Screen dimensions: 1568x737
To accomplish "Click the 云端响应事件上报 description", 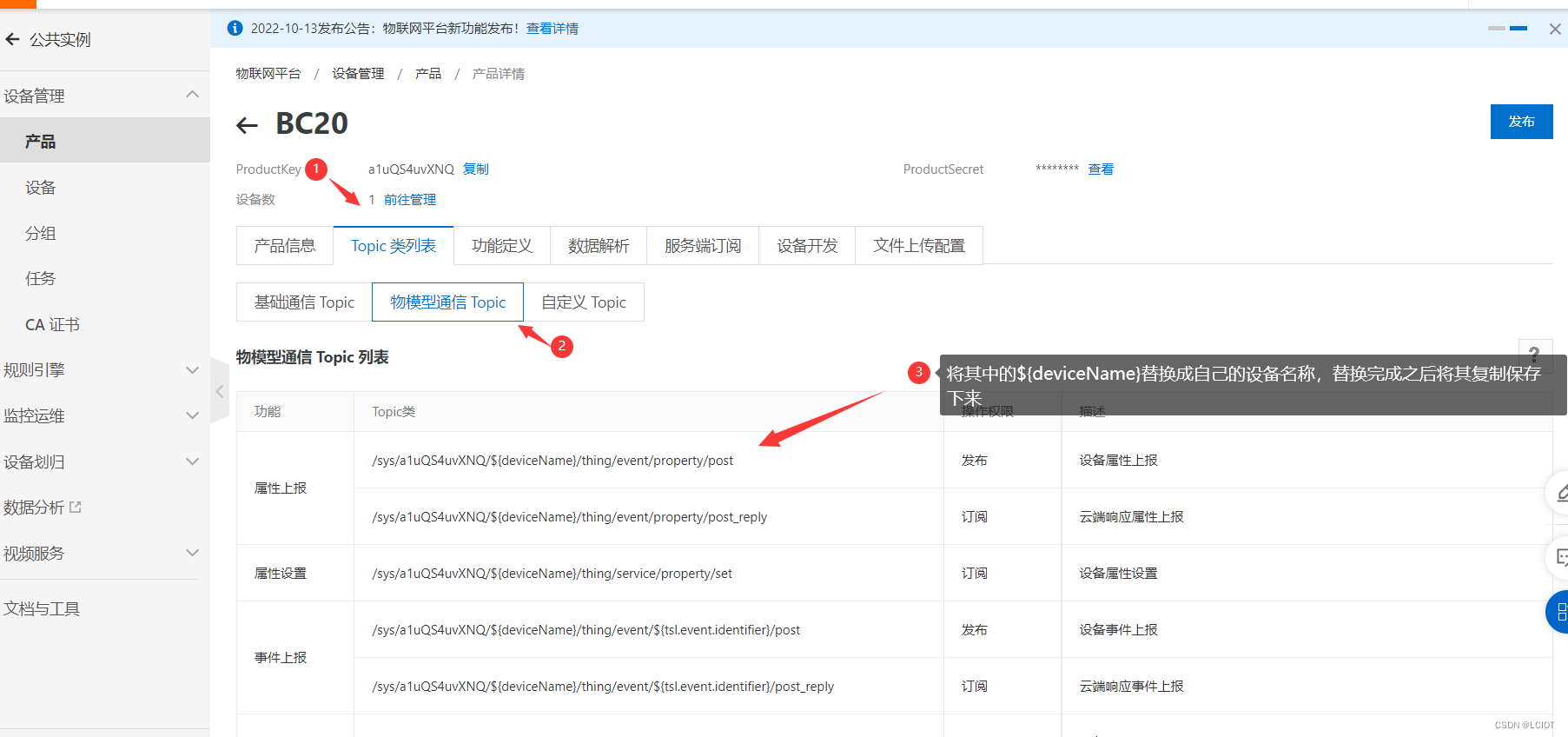I will pyautogui.click(x=1132, y=687).
